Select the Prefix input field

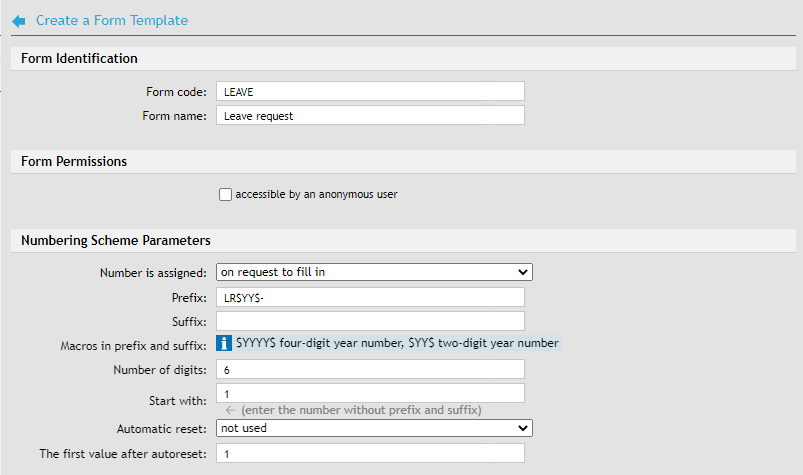370,297
